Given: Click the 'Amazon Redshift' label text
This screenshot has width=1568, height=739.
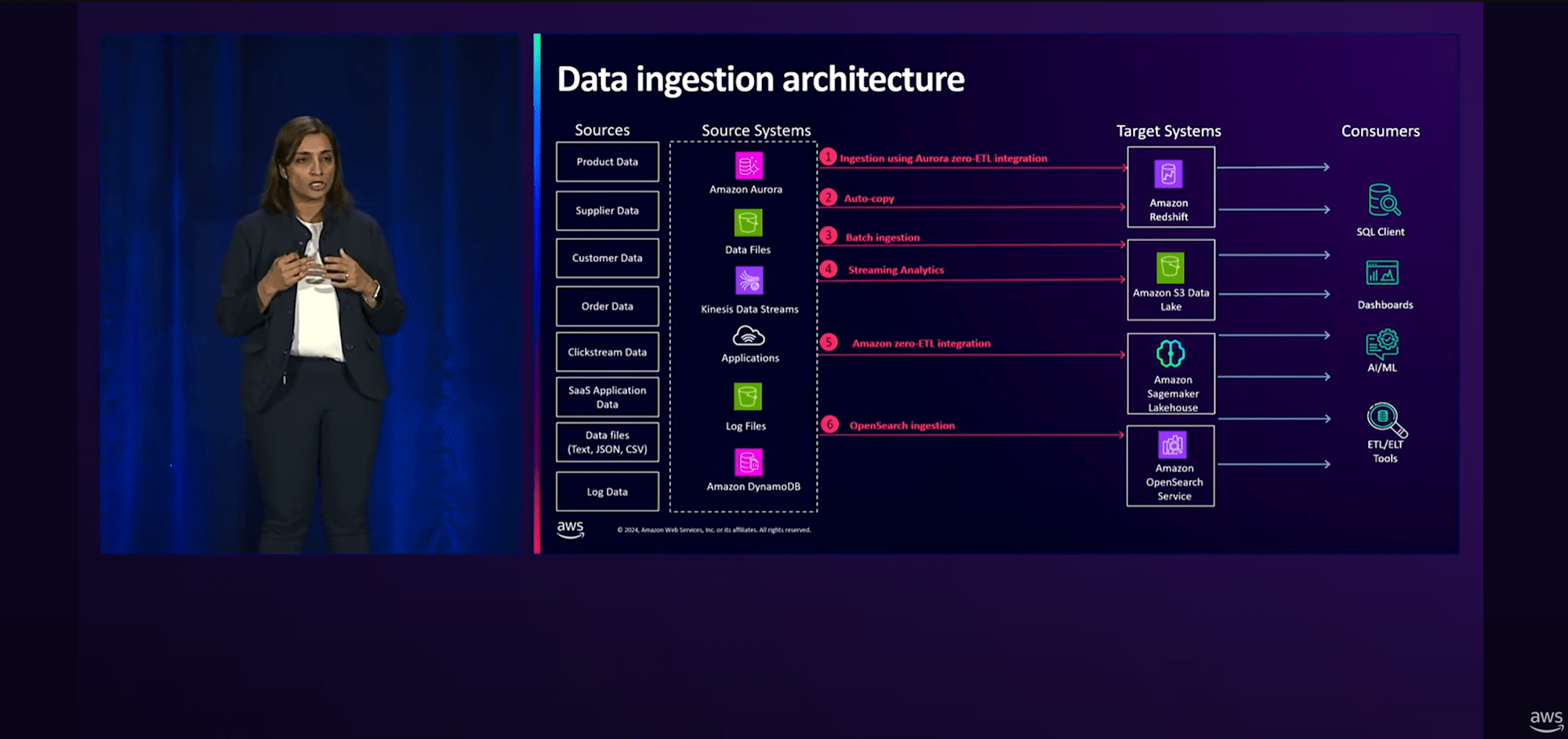Looking at the screenshot, I should [1169, 209].
